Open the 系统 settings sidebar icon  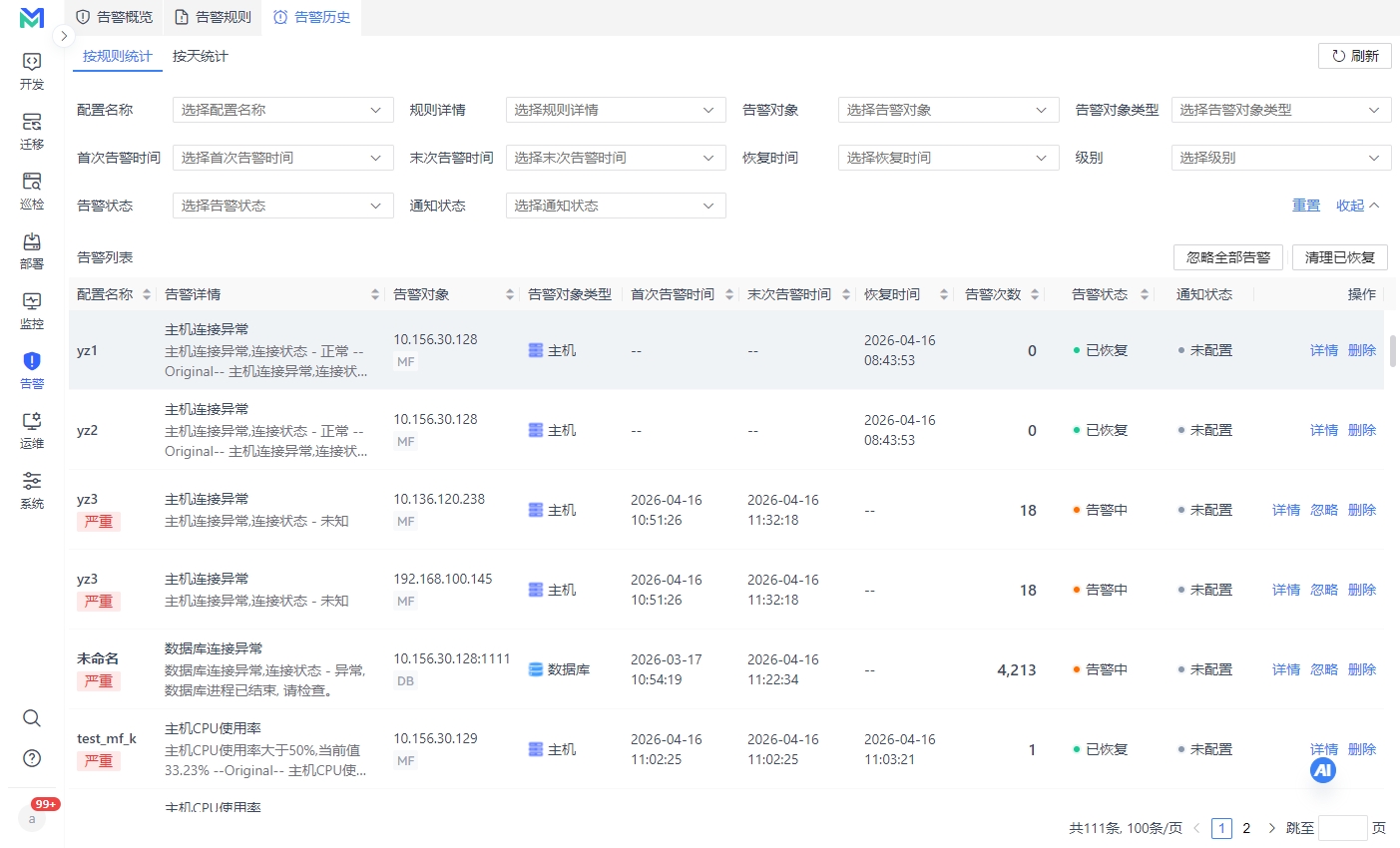pyautogui.click(x=32, y=490)
